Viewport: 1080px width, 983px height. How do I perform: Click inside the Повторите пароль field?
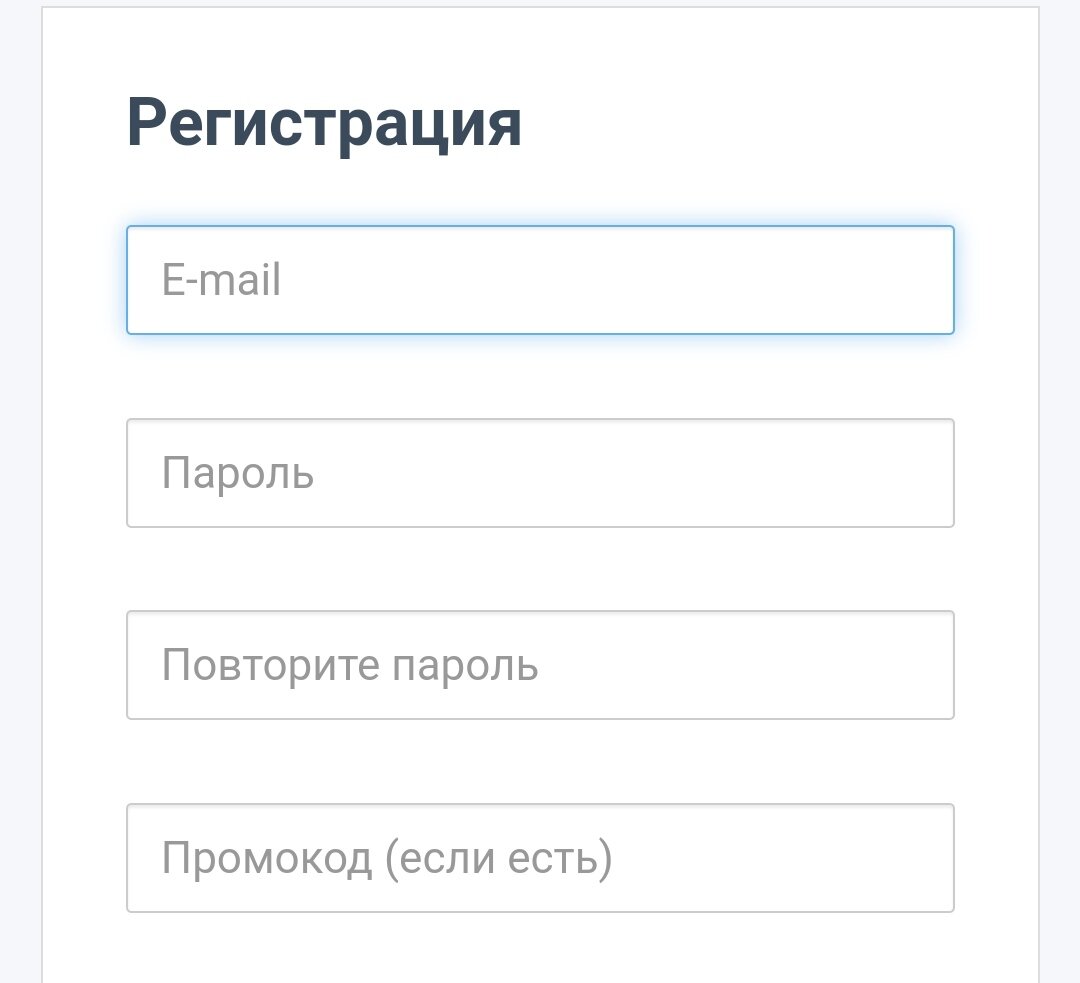point(540,665)
